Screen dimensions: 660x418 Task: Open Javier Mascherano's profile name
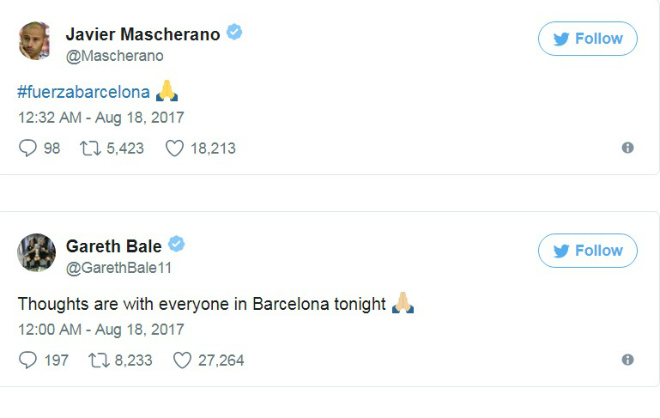point(143,34)
